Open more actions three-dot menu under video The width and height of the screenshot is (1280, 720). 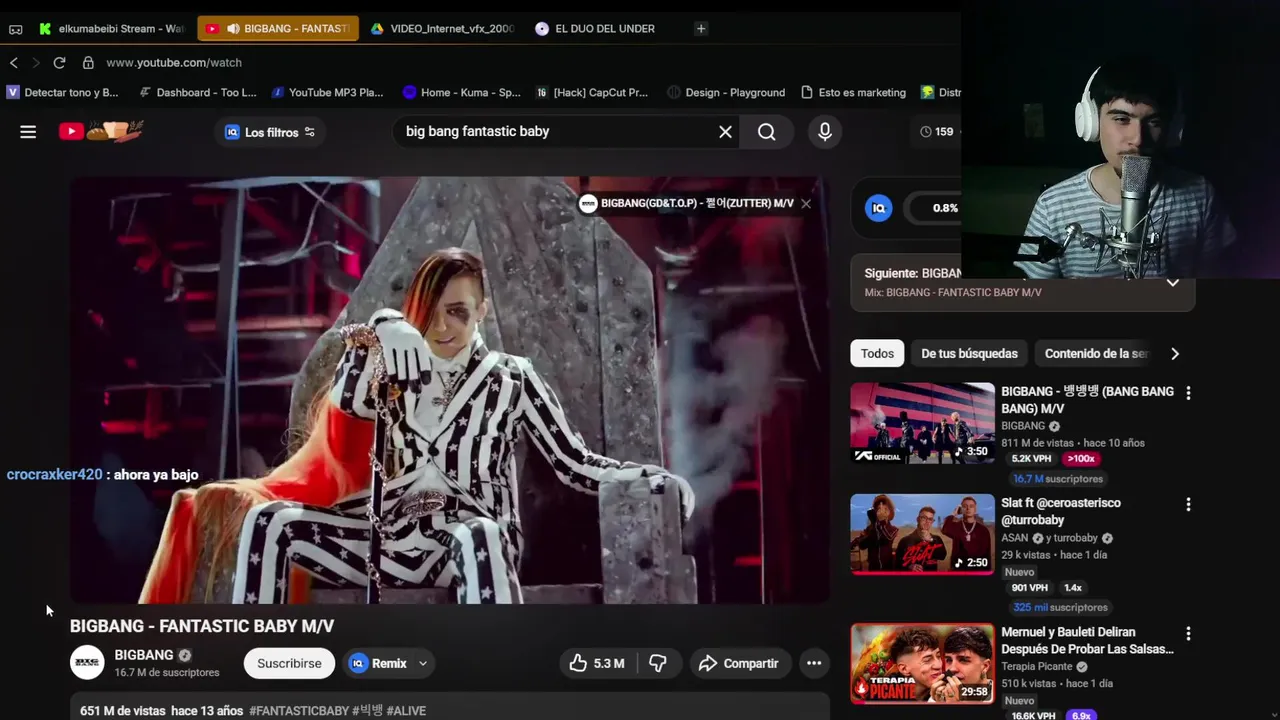[814, 663]
